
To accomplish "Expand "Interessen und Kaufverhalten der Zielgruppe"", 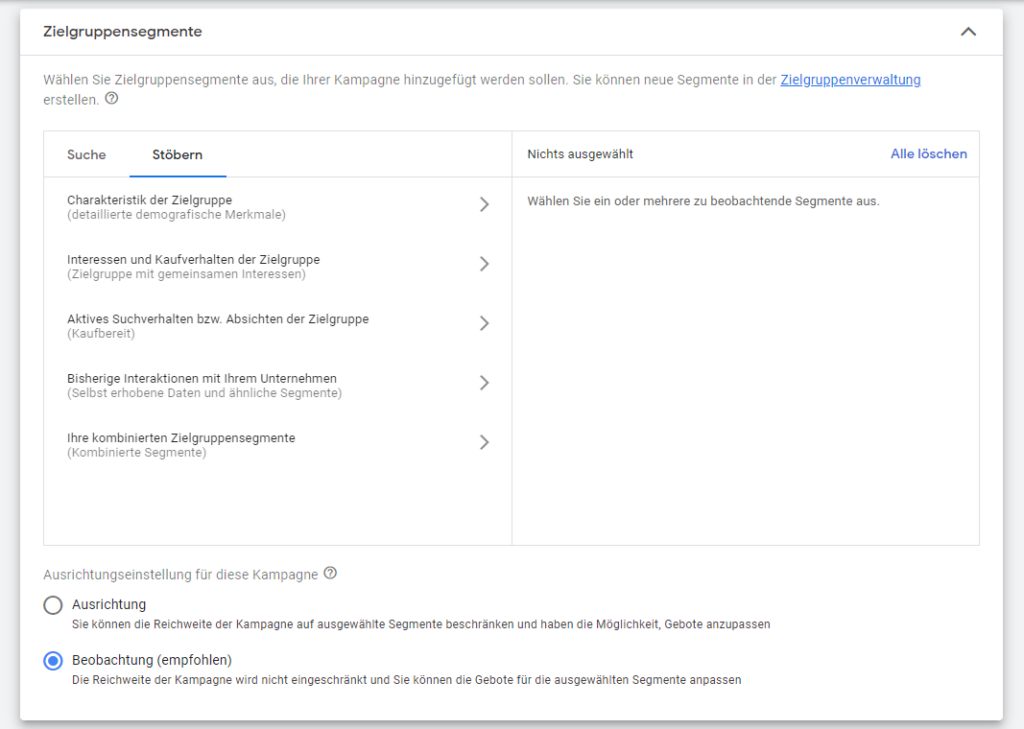I will 484,263.
